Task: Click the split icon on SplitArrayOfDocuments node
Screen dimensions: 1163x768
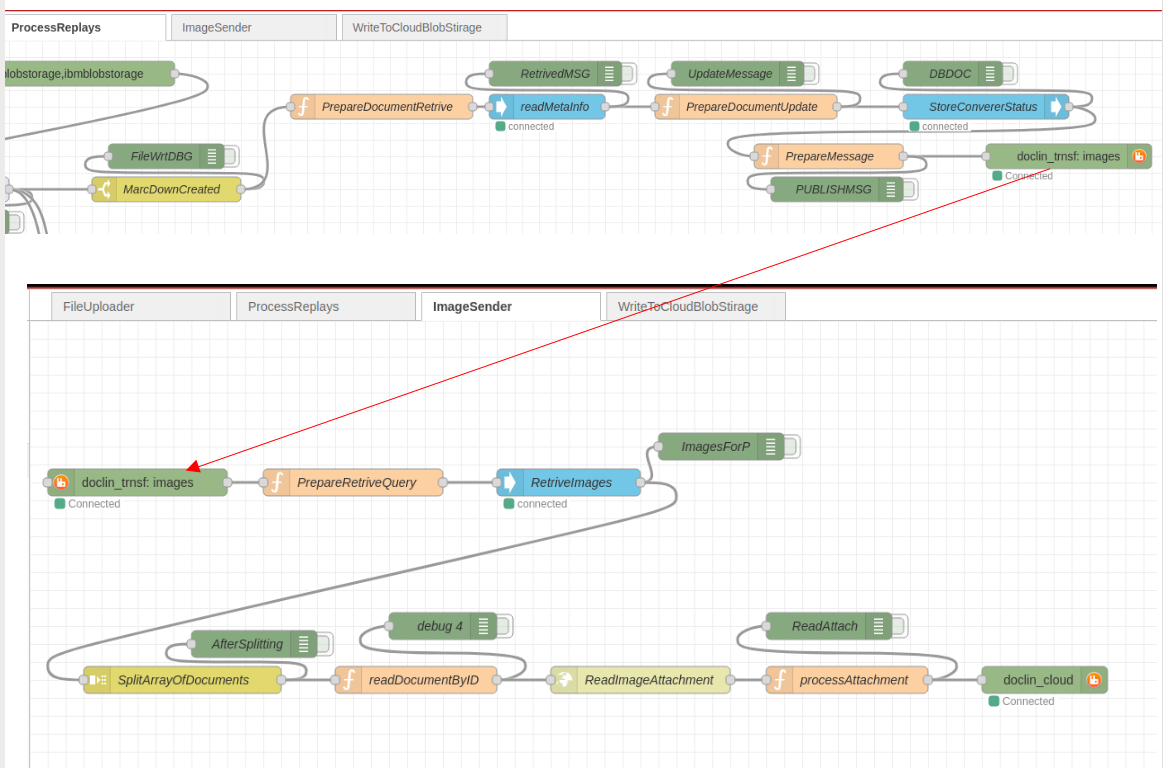Action: point(97,680)
